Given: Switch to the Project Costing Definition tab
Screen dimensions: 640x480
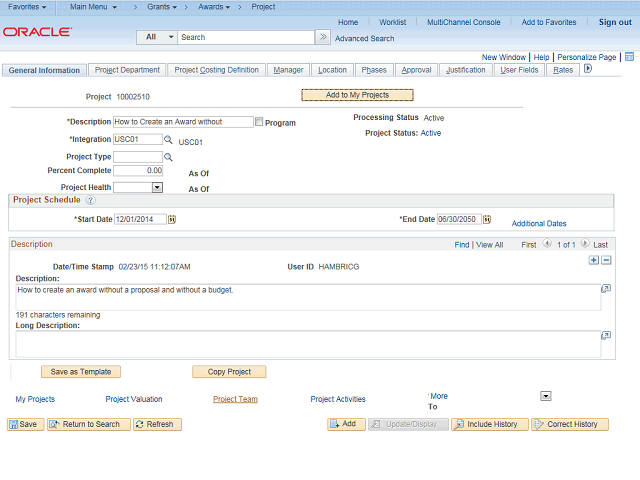Looking at the screenshot, I should [217, 70].
